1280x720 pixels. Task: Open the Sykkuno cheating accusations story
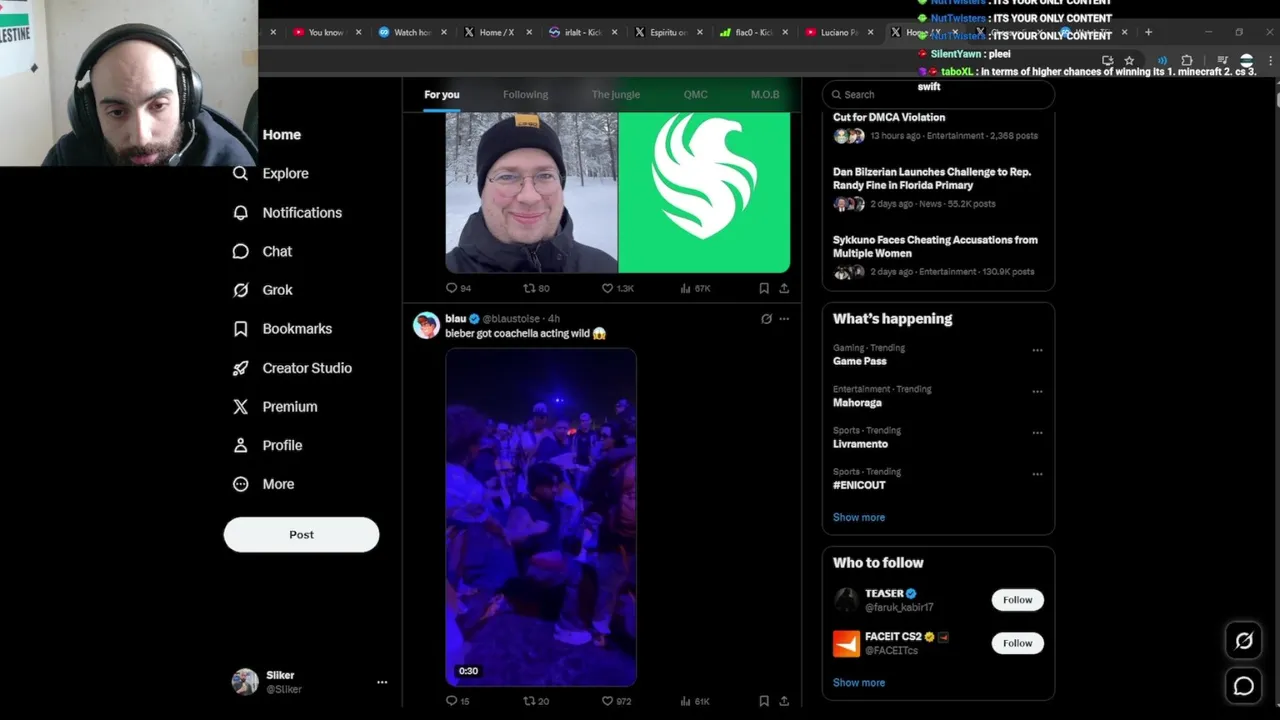(938, 256)
